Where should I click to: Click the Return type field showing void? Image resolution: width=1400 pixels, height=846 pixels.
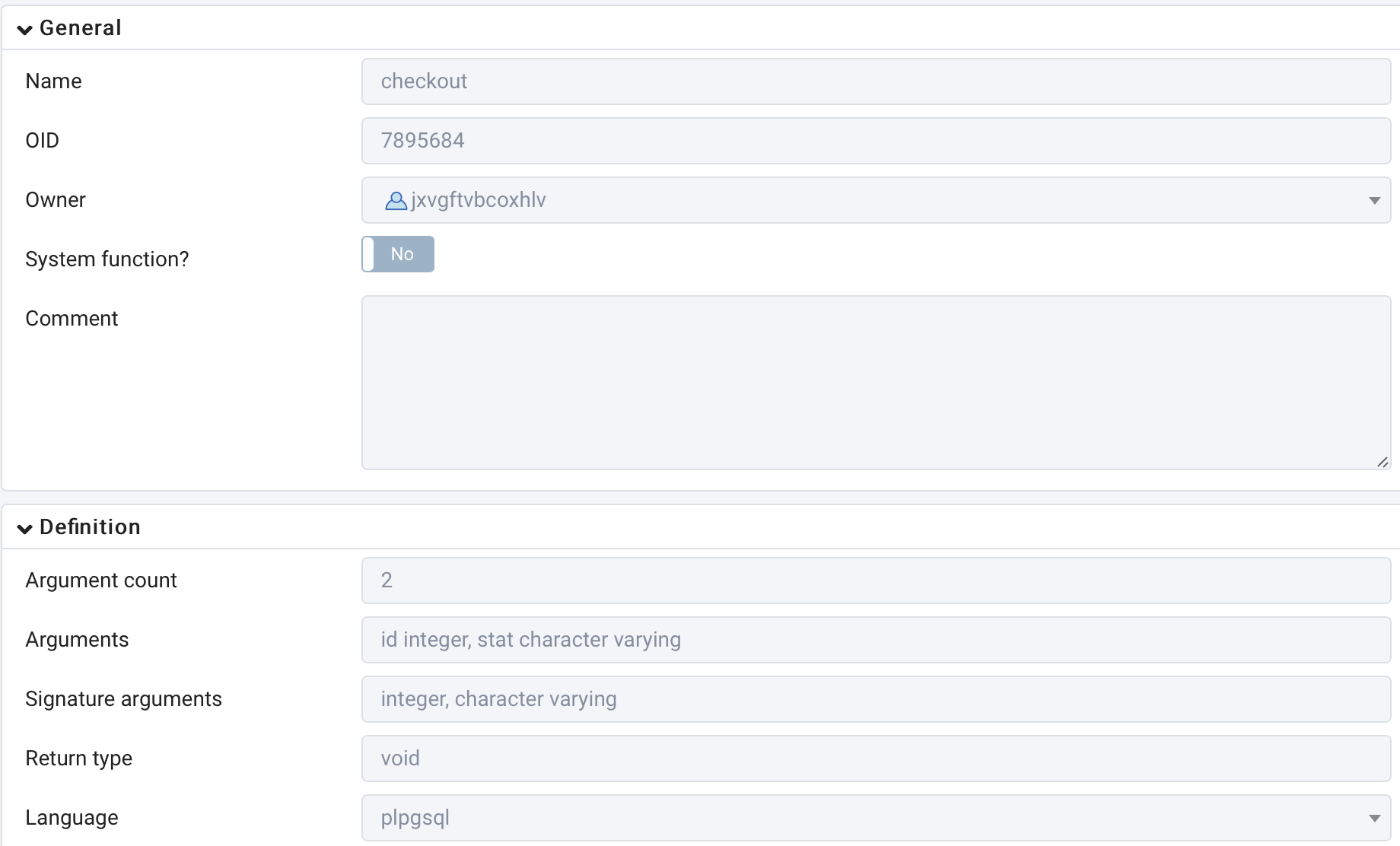click(x=876, y=759)
